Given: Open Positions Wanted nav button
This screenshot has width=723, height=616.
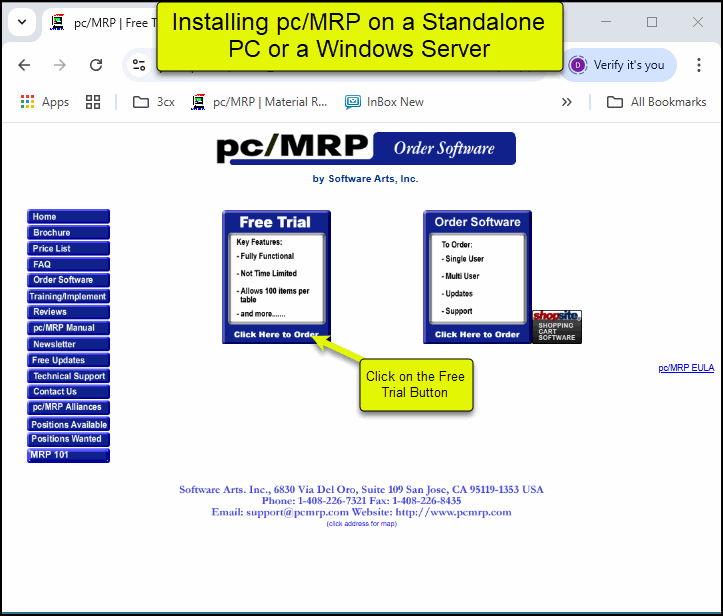Looking at the screenshot, I should [x=68, y=439].
